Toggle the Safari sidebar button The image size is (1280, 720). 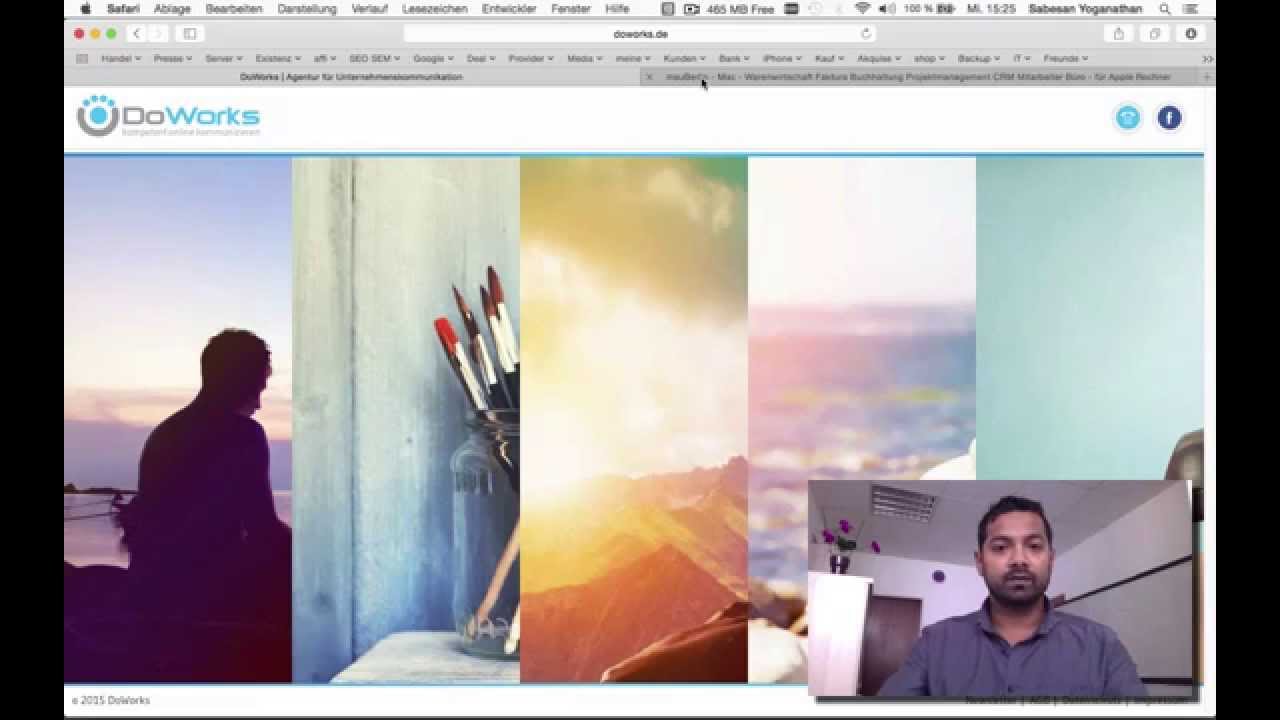(189, 33)
